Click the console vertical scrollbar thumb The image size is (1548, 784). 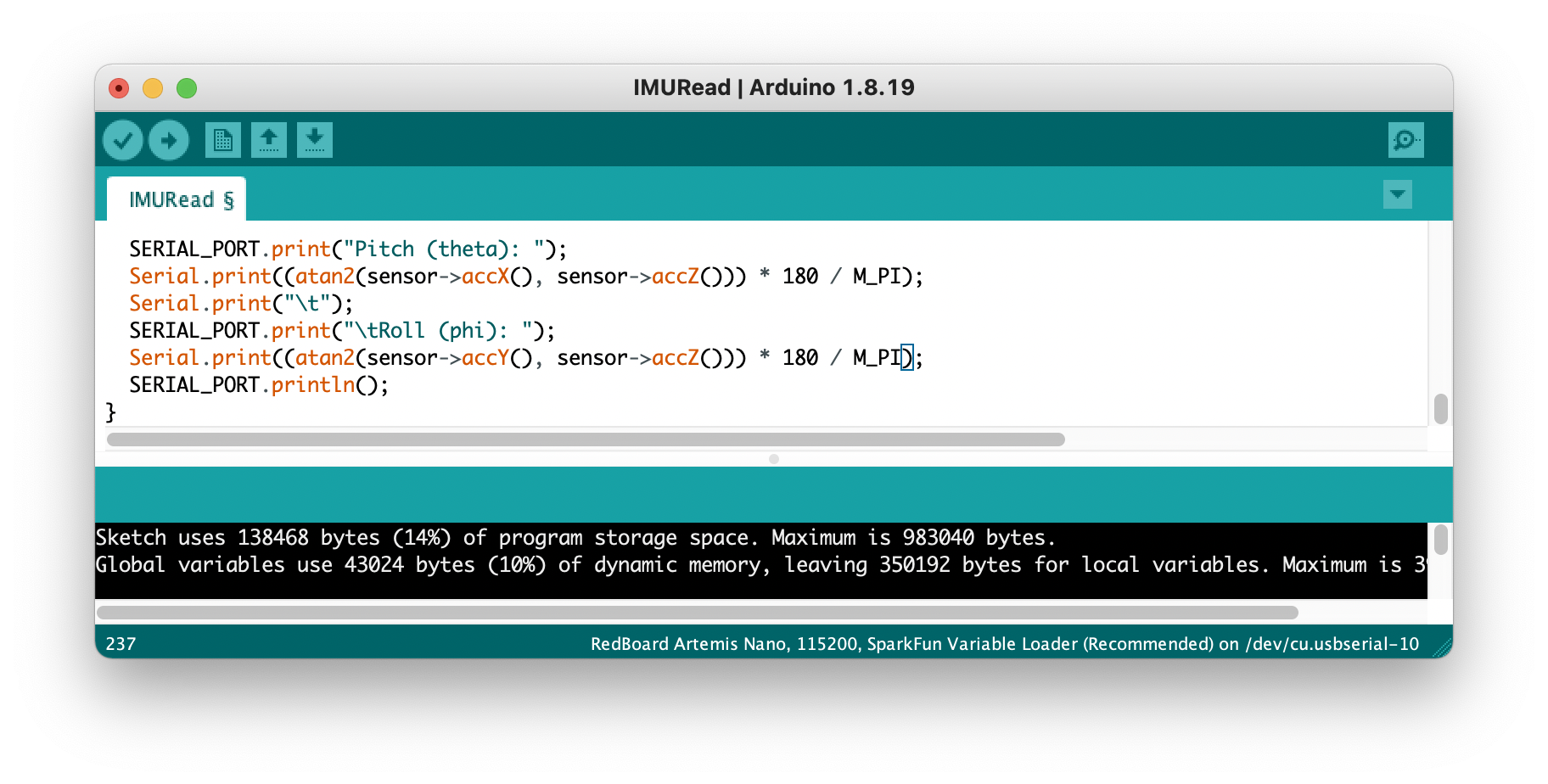1440,540
